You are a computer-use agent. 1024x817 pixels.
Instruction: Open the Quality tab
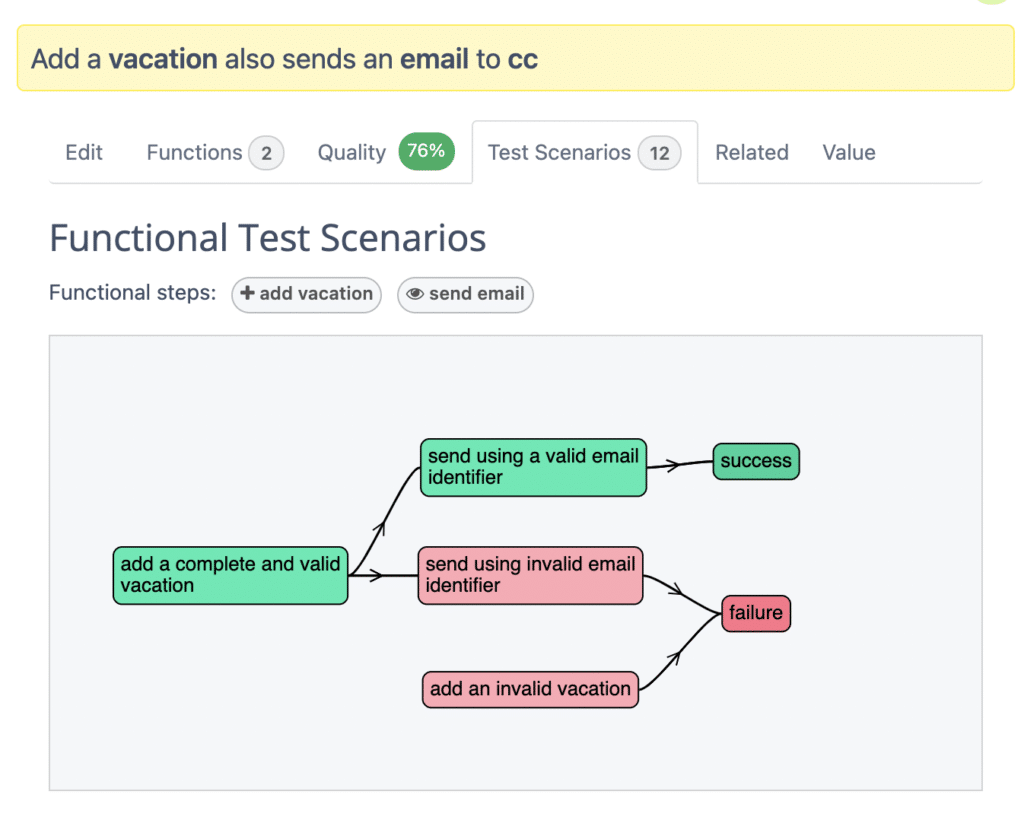pos(351,153)
